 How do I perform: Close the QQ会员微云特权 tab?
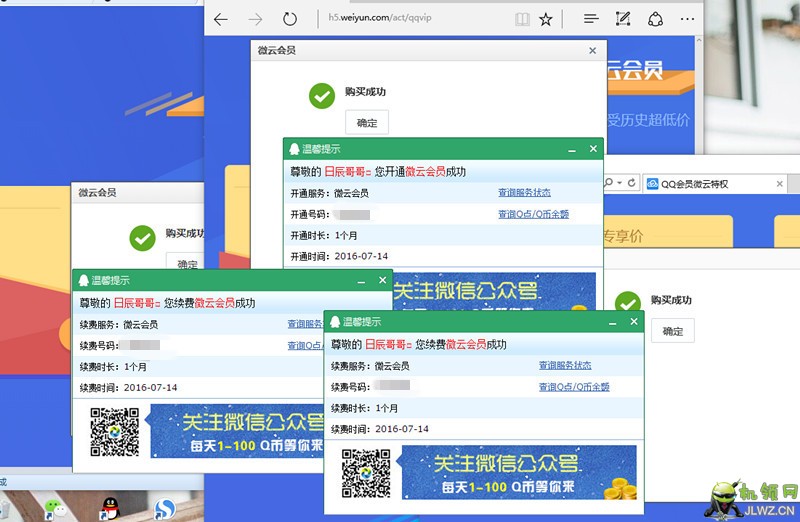[x=780, y=184]
